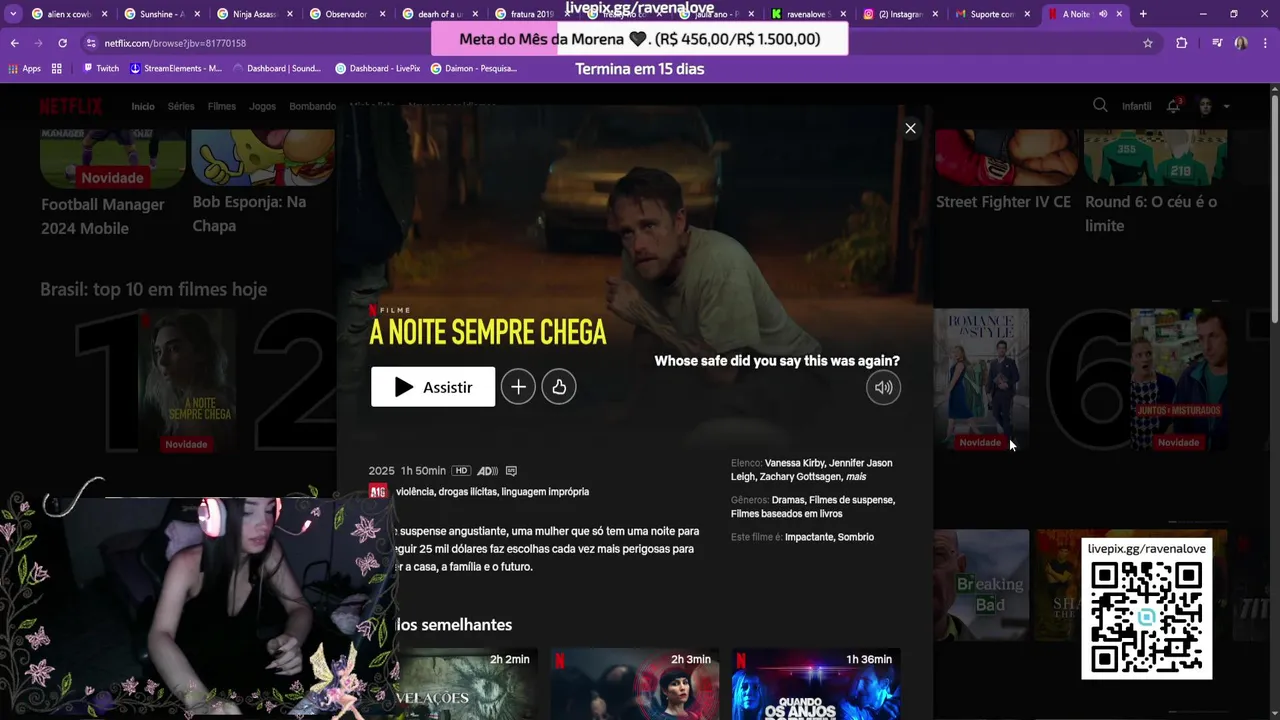Open the StreamElements bookmark
Screen dimensions: 1280x720
(175, 68)
